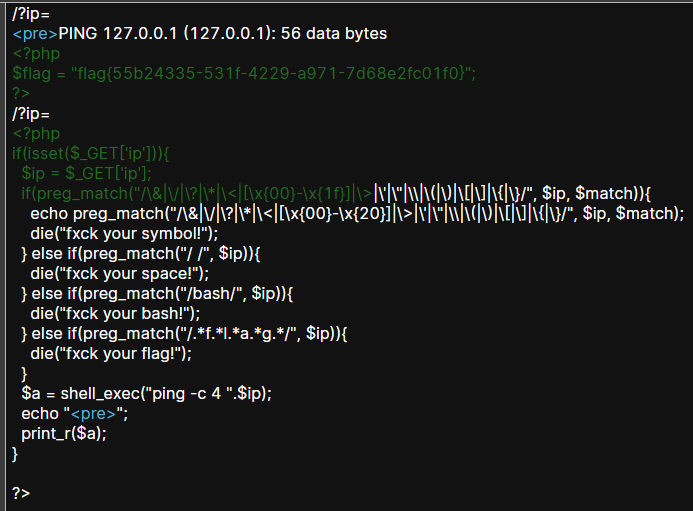Click the die fxck your space line
Image resolution: width=693 pixels, height=511 pixels.
point(119,274)
